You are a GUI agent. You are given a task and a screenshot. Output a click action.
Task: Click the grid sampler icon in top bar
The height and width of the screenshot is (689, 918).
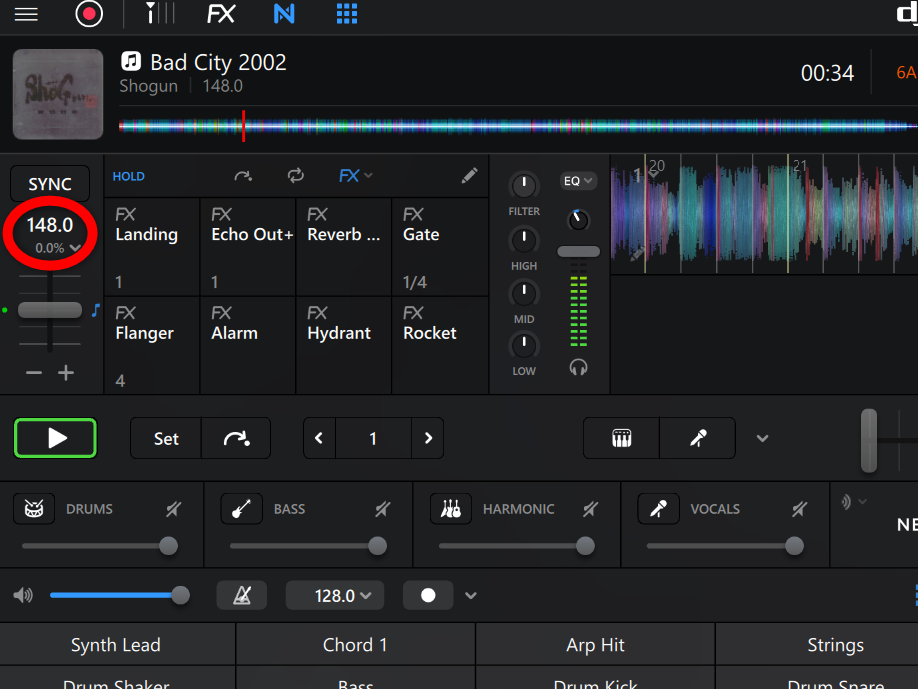(x=347, y=14)
